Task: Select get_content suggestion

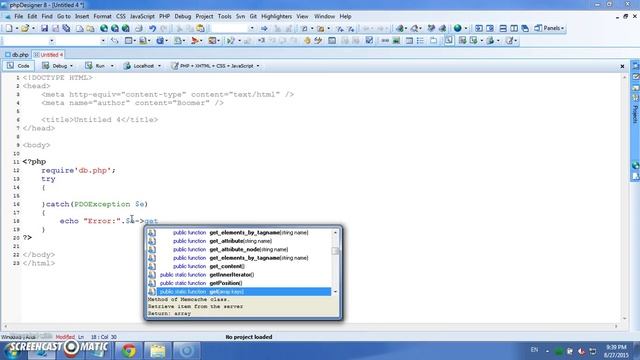Action: 244,266
